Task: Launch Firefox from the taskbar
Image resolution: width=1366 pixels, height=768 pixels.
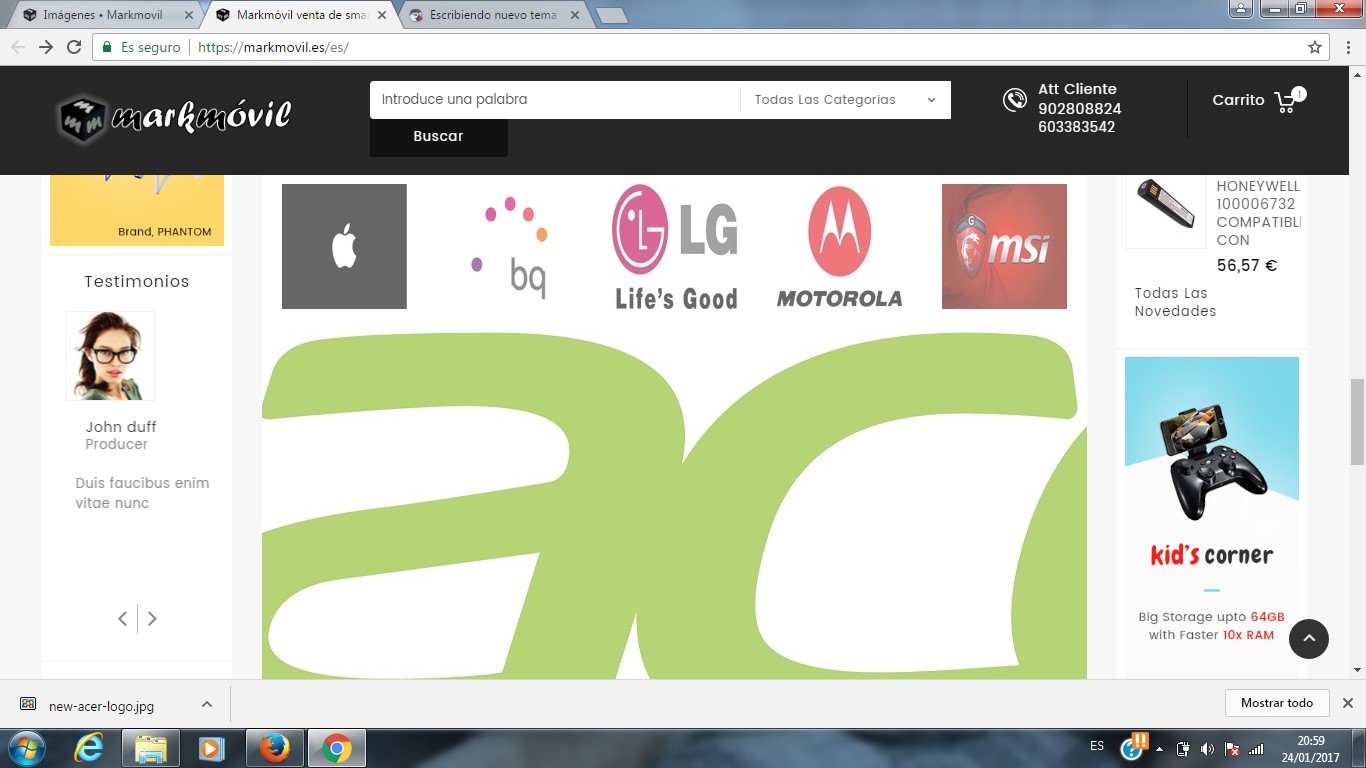Action: click(273, 748)
